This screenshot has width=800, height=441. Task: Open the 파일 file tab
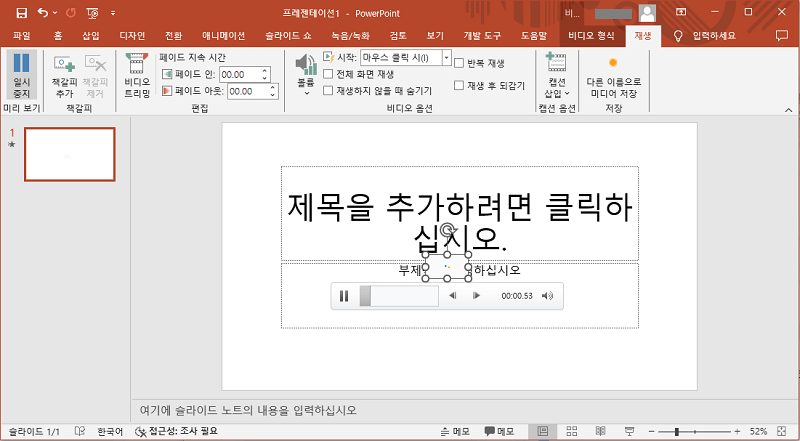pyautogui.click(x=21, y=36)
